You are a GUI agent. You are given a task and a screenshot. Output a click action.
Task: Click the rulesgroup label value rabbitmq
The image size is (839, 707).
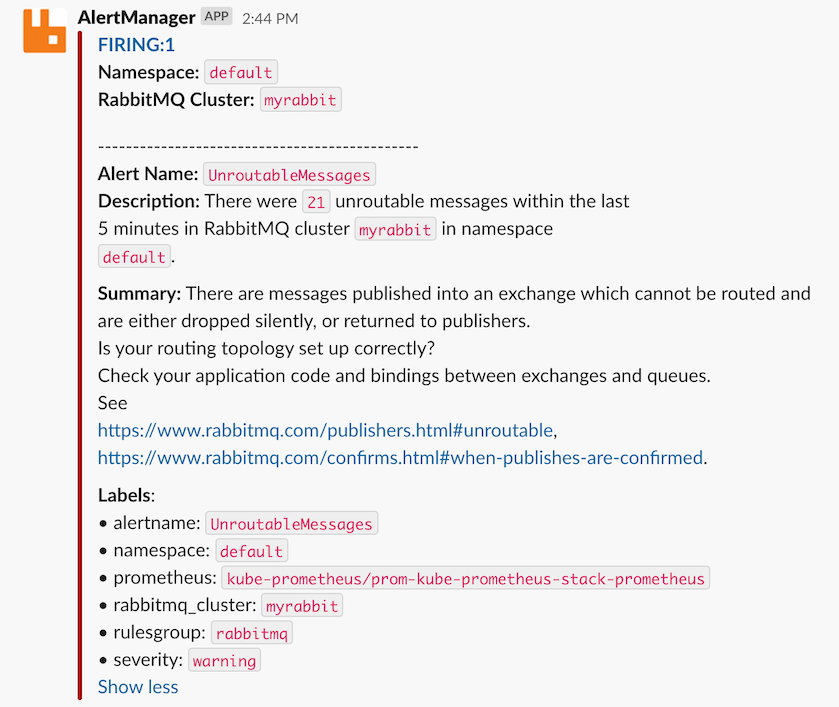click(x=252, y=633)
